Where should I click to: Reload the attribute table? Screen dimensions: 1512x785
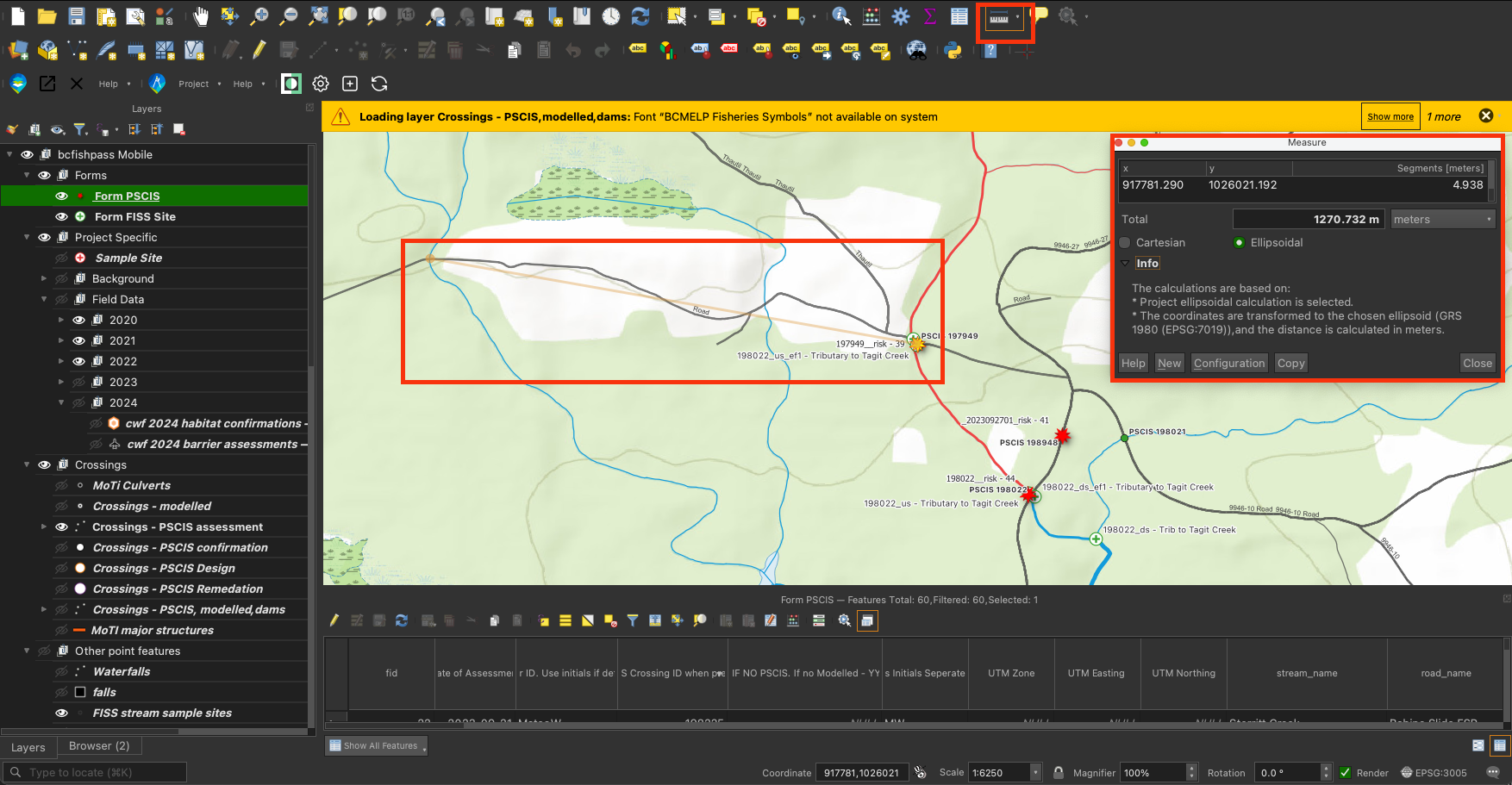point(402,620)
